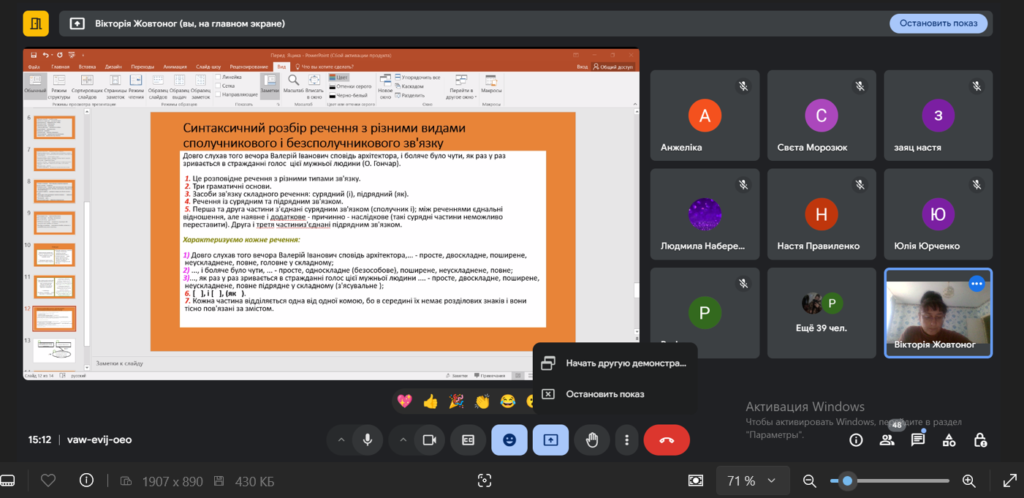Click the 'Остановить показ' button at top
Viewport: 1024px width, 498px height.
(x=938, y=23)
